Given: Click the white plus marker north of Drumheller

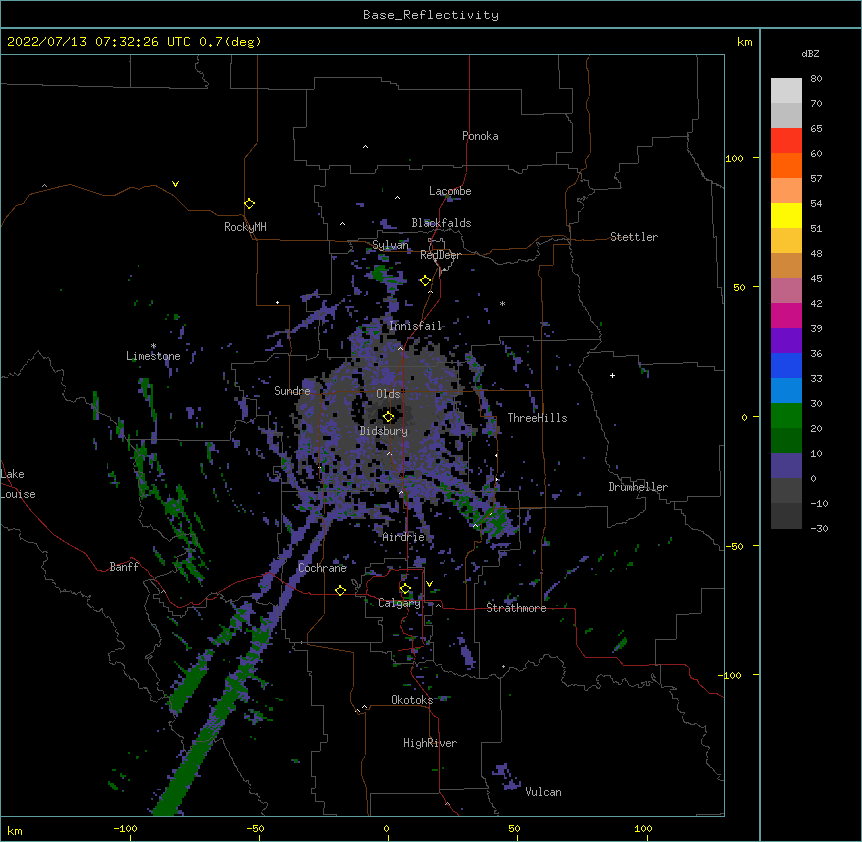Looking at the screenshot, I should tap(612, 375).
